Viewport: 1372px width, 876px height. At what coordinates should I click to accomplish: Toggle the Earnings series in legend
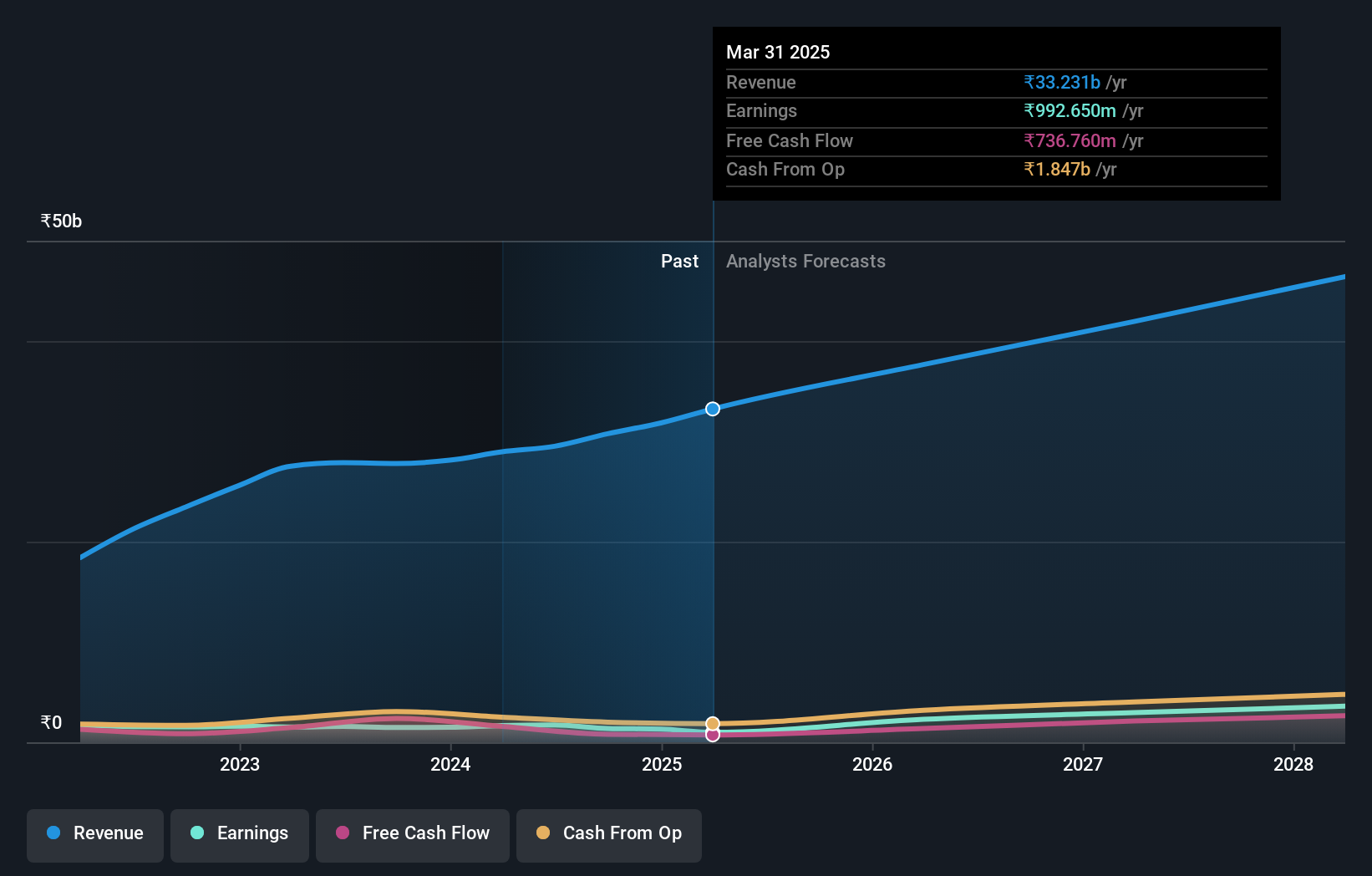pyautogui.click(x=240, y=835)
